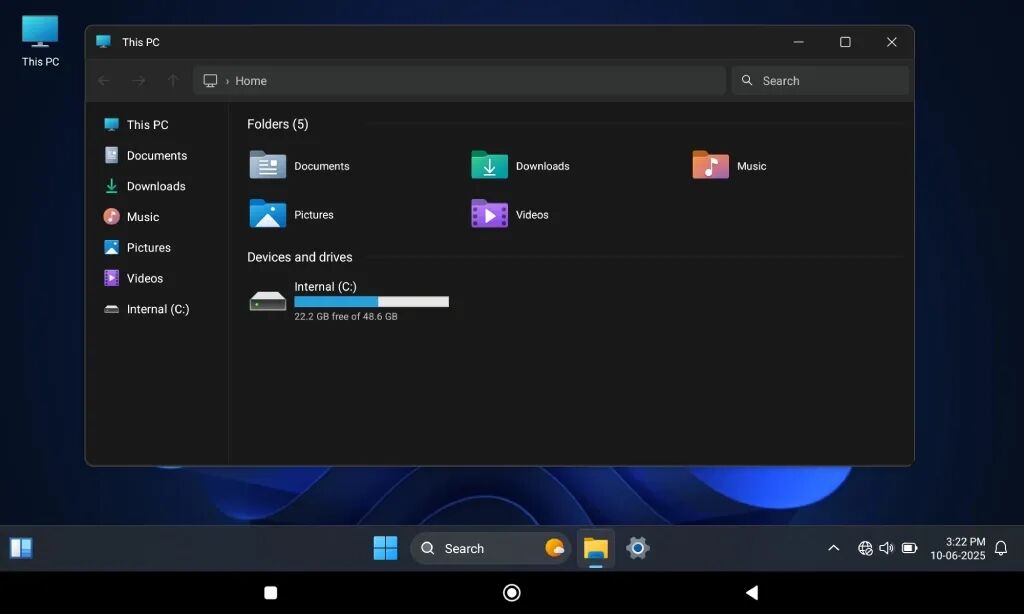Open the Windows Start menu button
Screen dimensions: 1024x614
point(385,548)
